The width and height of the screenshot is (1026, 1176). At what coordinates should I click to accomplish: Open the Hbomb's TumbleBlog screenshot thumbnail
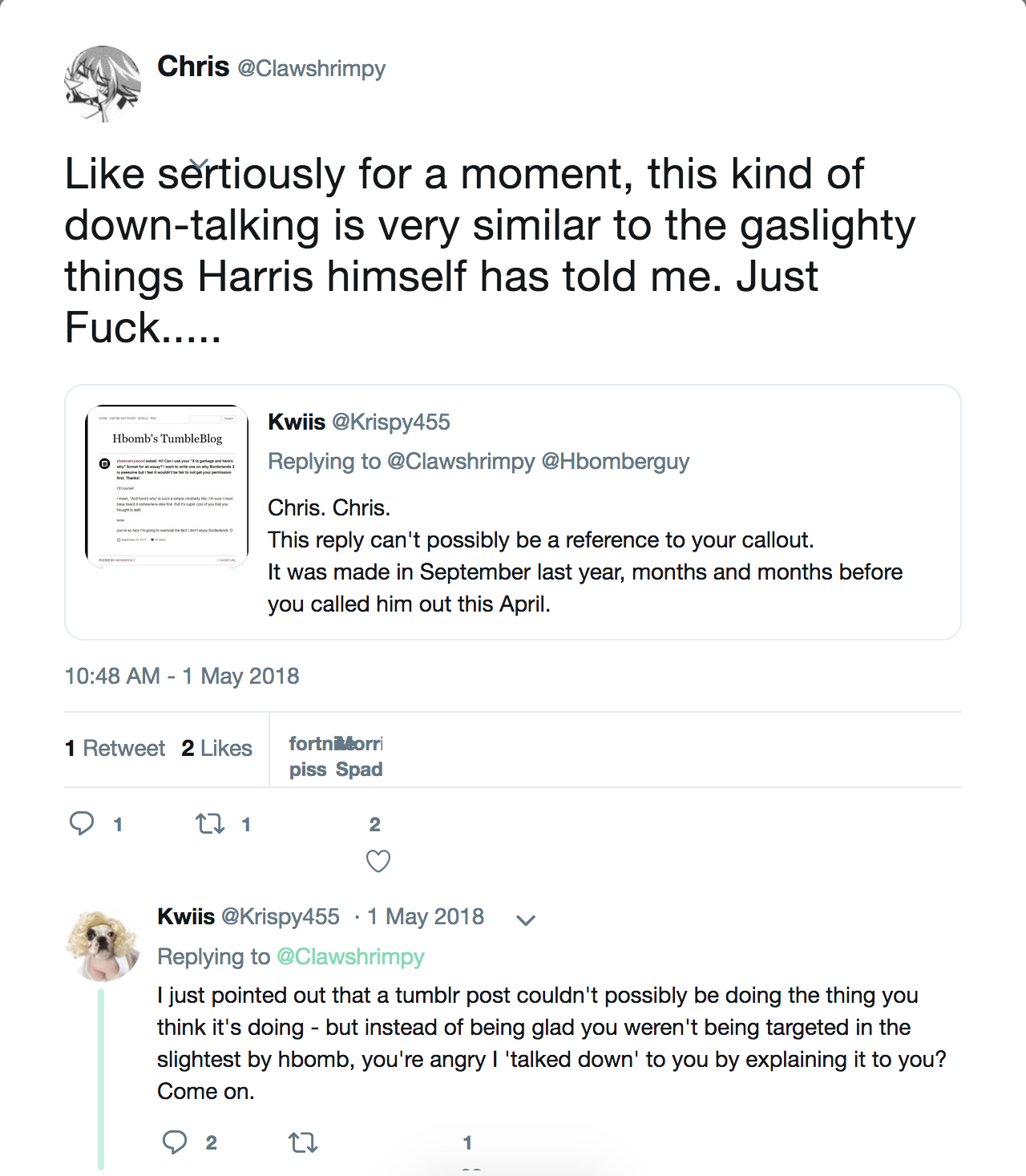point(167,487)
